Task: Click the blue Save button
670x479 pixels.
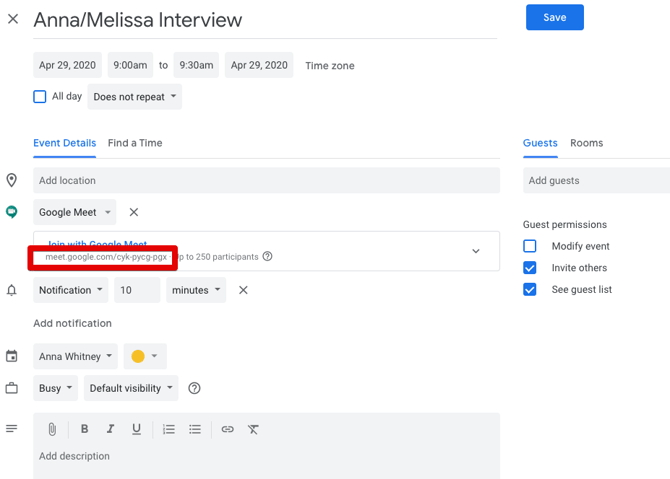Action: tap(554, 17)
